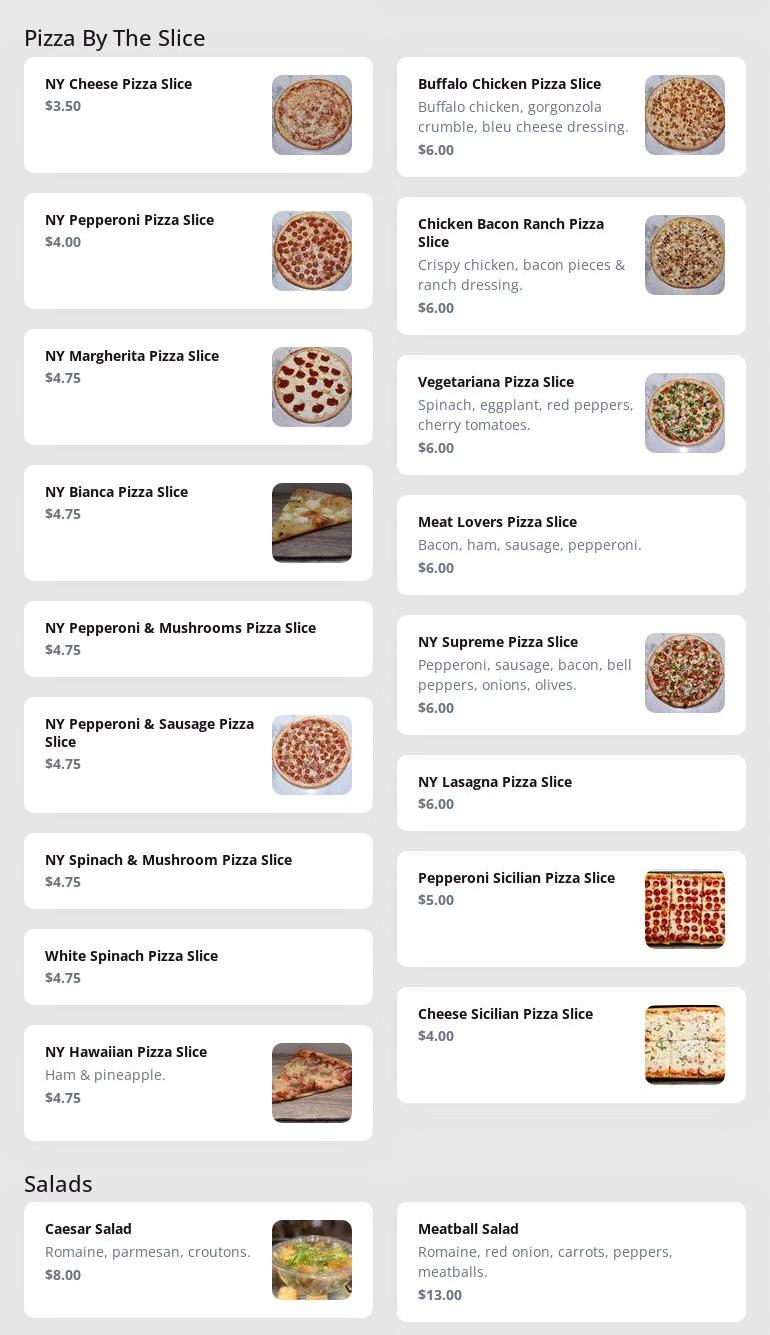
Task: Open the NY Hawaiian Pizza Slice photo
Action: pos(312,1083)
